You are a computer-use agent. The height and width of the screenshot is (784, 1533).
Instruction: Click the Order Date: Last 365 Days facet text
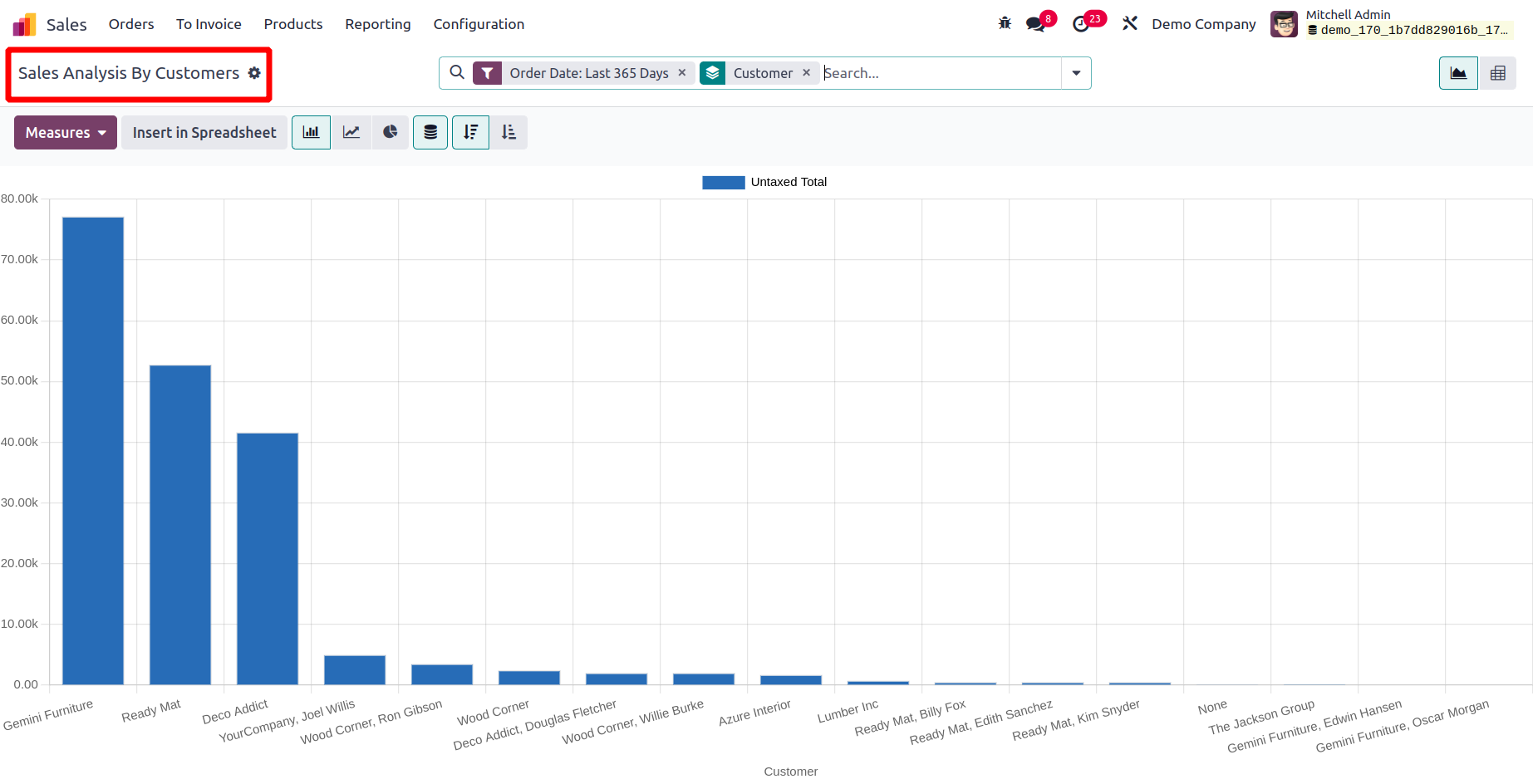tap(589, 73)
